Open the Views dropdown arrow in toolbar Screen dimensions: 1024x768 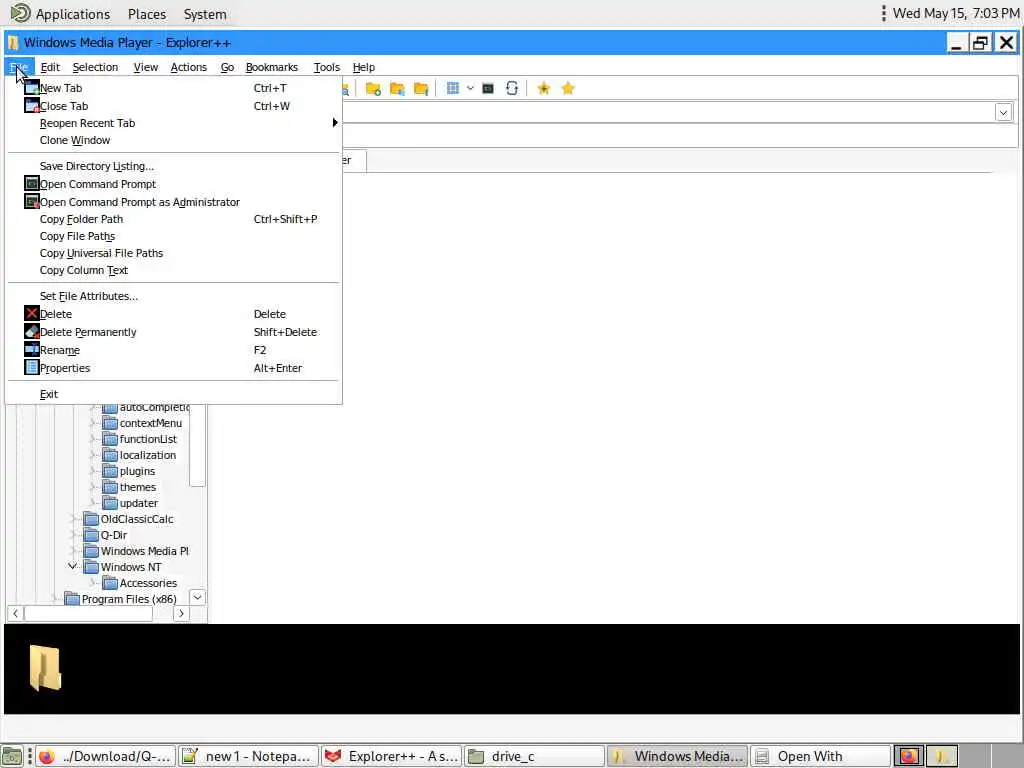click(x=470, y=88)
